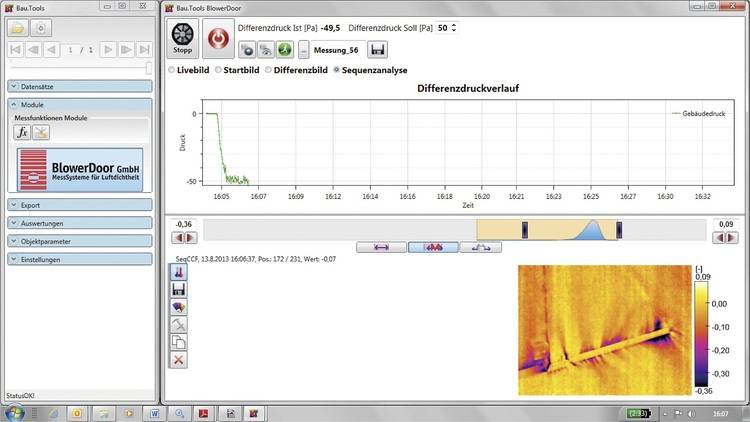Click the right handle of the histogram range

click(619, 230)
